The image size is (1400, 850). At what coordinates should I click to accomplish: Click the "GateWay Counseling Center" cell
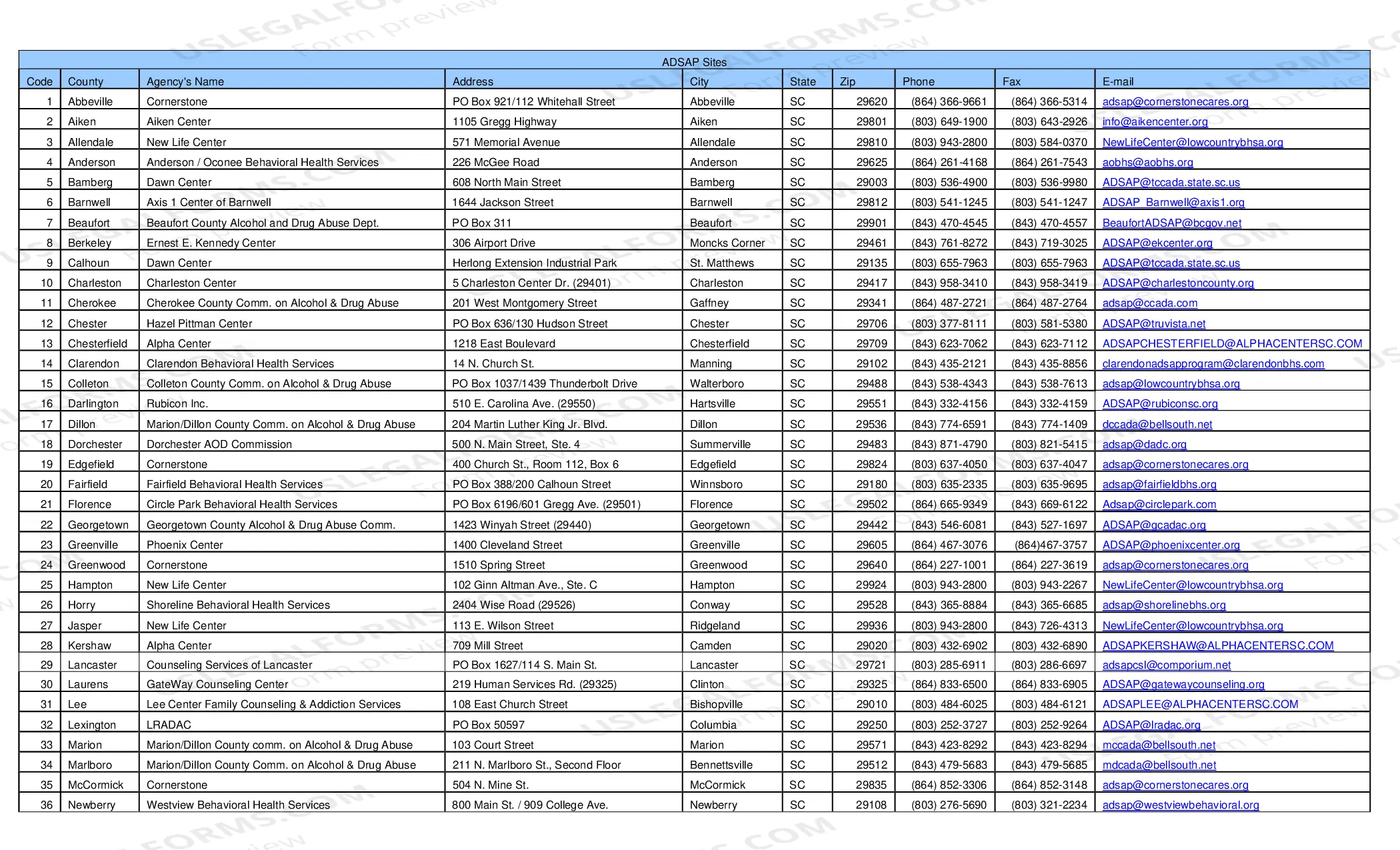click(217, 684)
